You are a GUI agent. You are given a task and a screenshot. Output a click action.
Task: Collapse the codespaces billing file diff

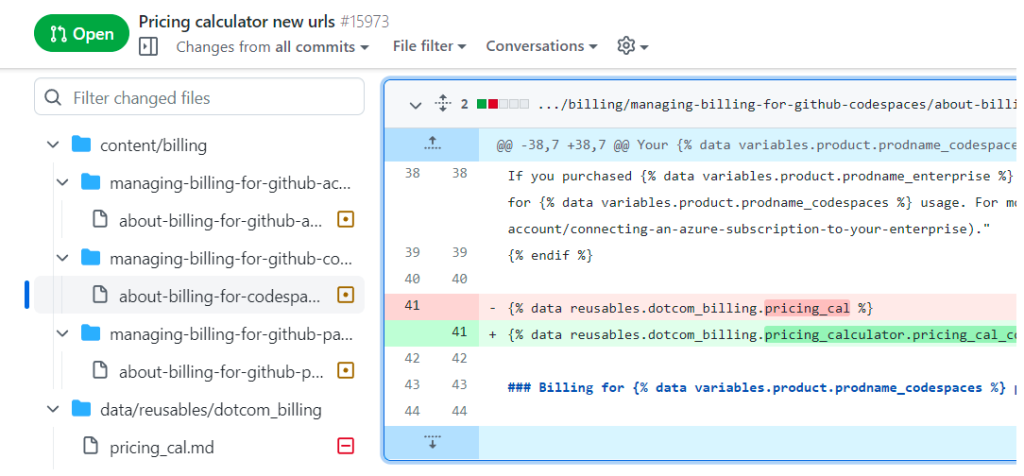(x=415, y=104)
